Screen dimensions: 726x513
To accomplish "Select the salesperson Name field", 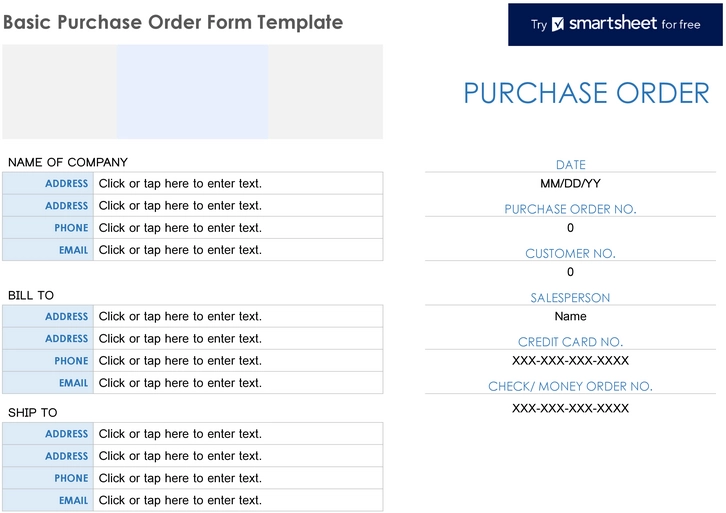I will tap(570, 316).
